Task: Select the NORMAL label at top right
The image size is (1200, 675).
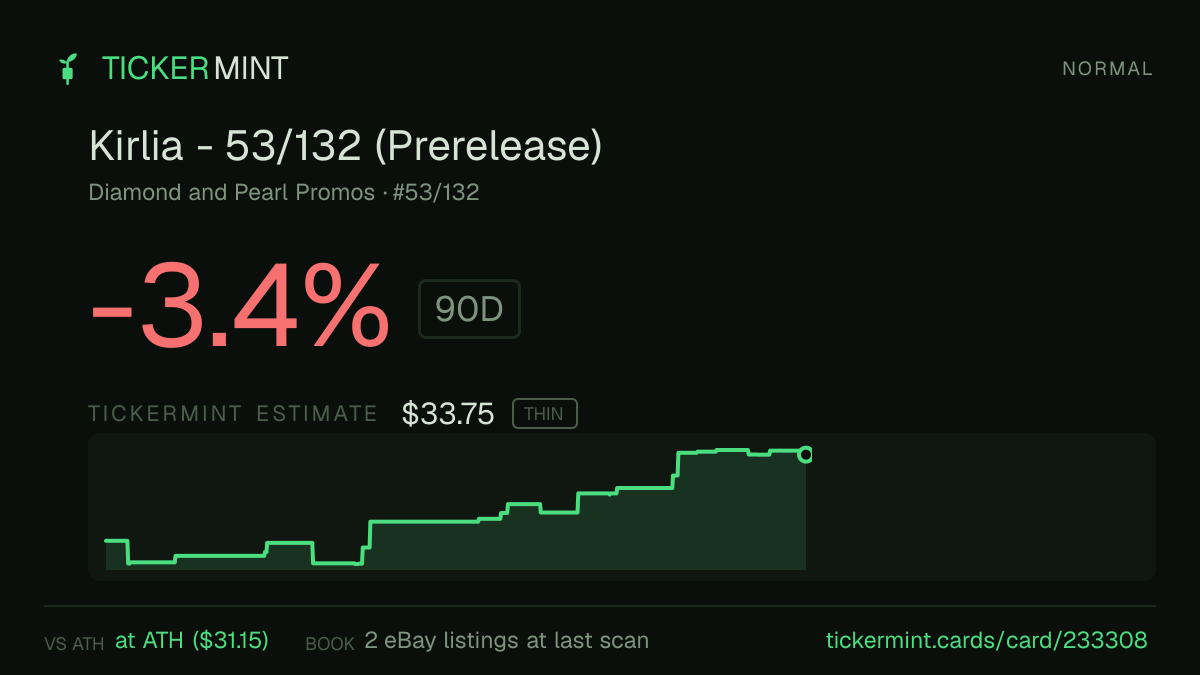Action: click(1107, 69)
